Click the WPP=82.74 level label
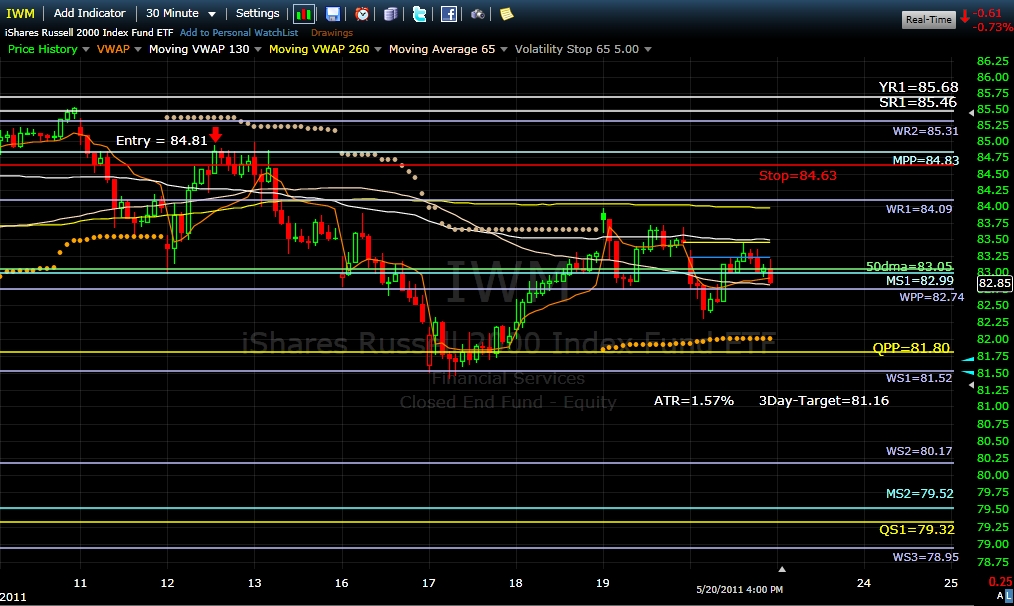Image resolution: width=1014 pixels, height=606 pixels. click(x=932, y=297)
